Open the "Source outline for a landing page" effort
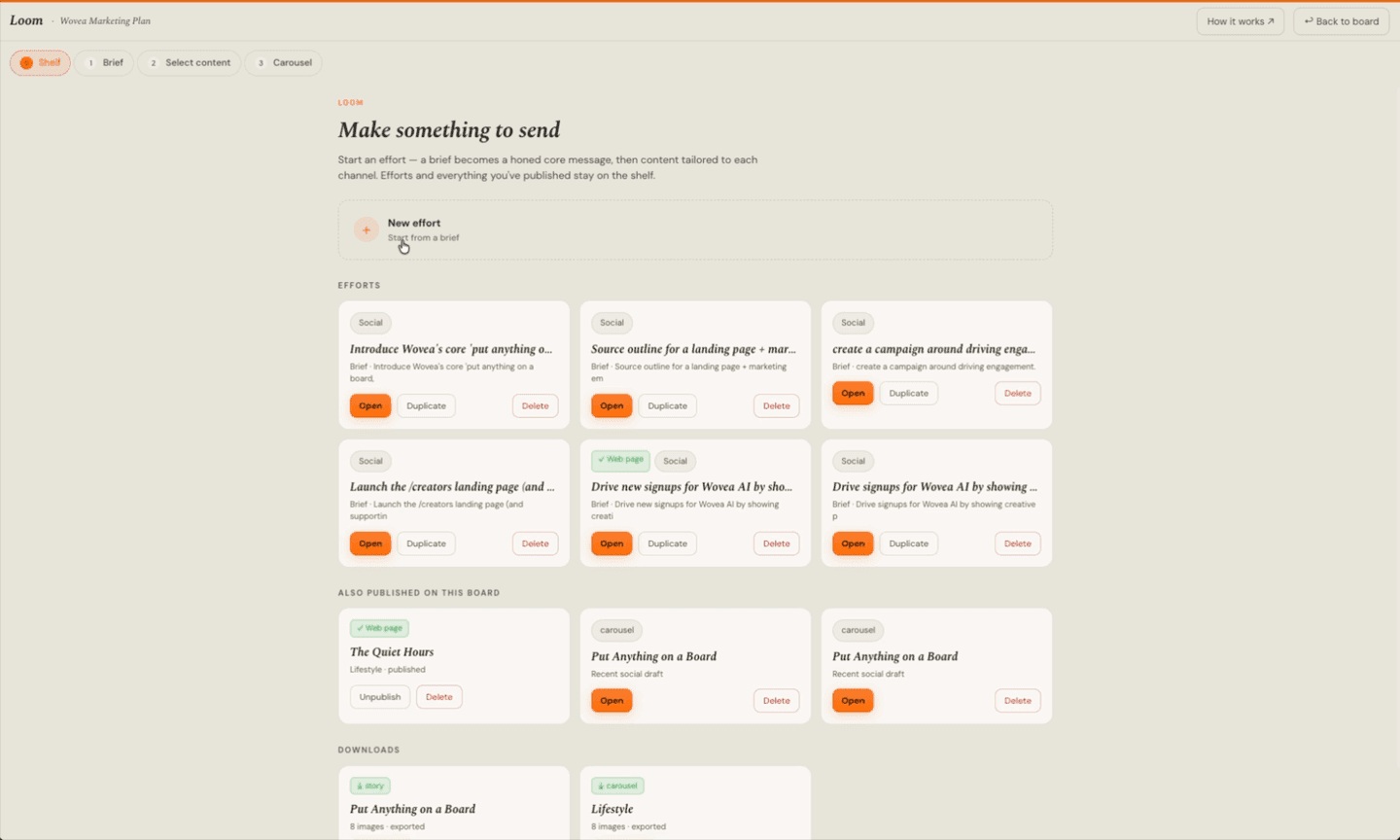1400x840 pixels. pos(612,405)
